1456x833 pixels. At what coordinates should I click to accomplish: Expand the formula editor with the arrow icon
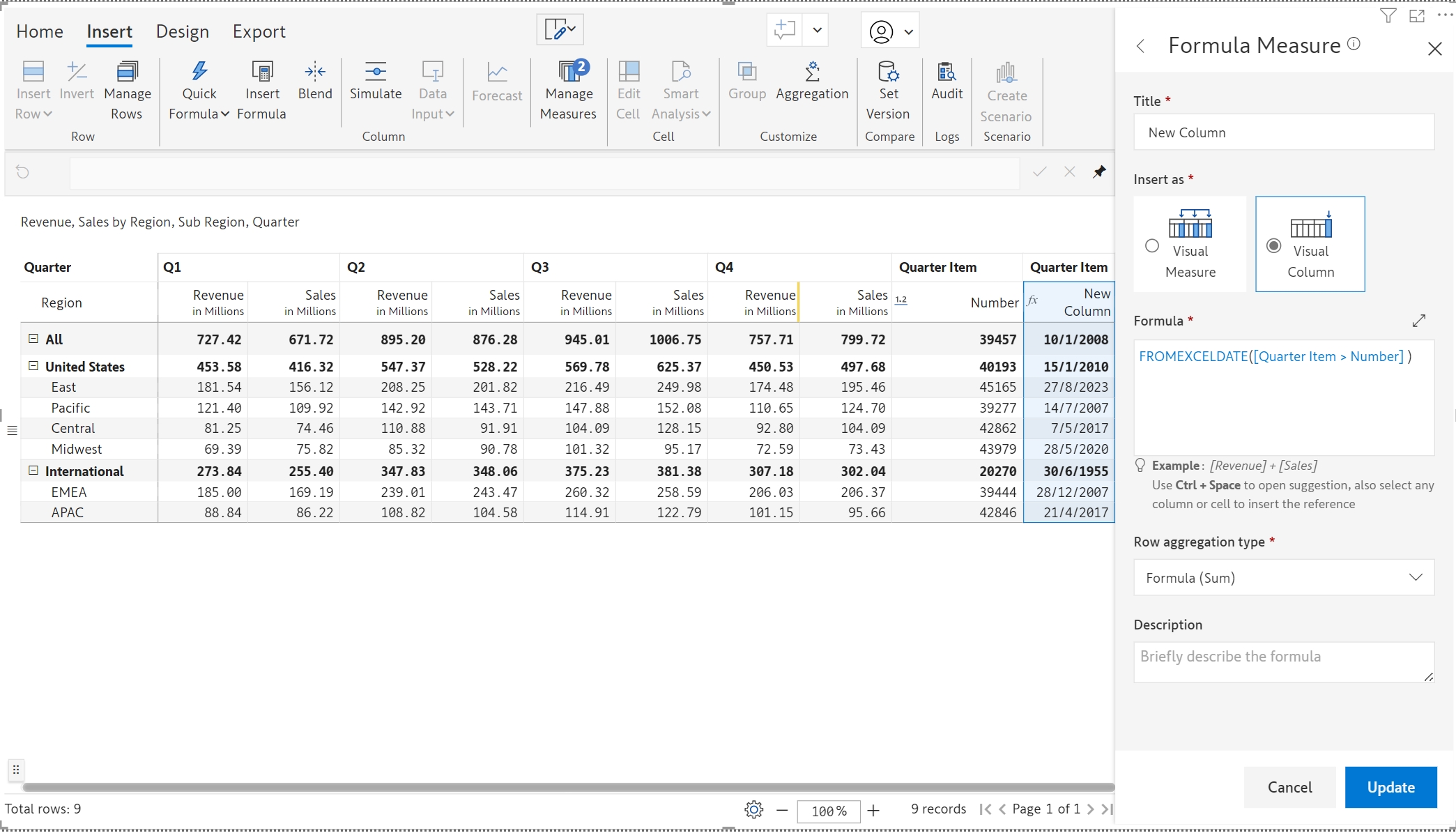[x=1419, y=321]
